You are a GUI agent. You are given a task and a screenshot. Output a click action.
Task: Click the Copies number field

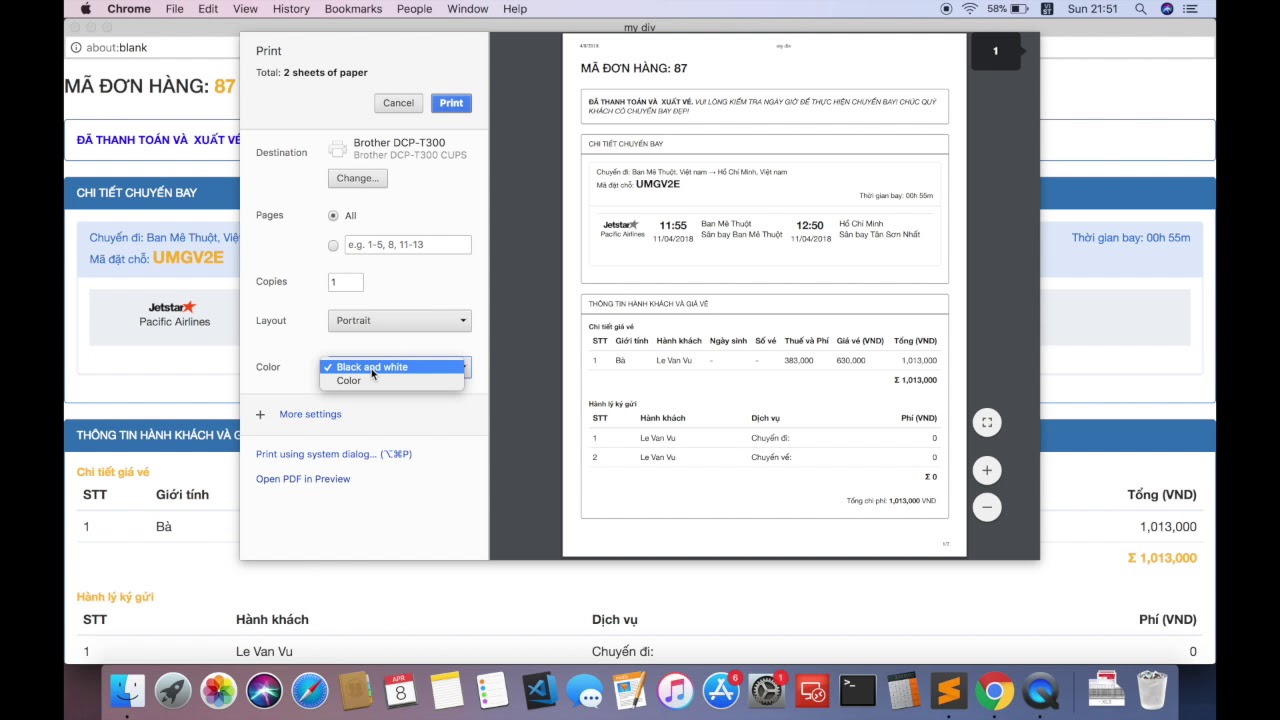click(x=345, y=282)
